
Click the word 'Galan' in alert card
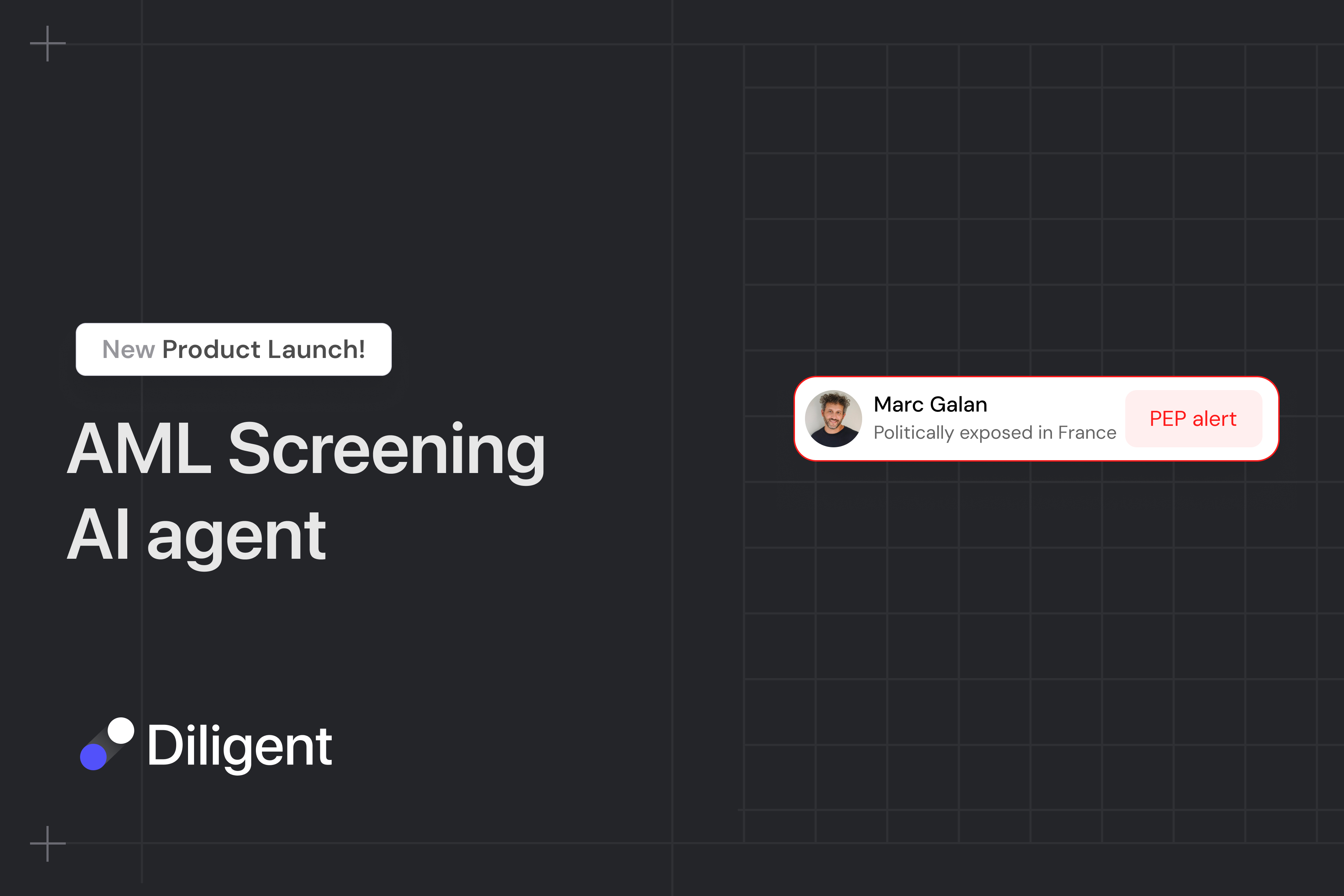(959, 404)
